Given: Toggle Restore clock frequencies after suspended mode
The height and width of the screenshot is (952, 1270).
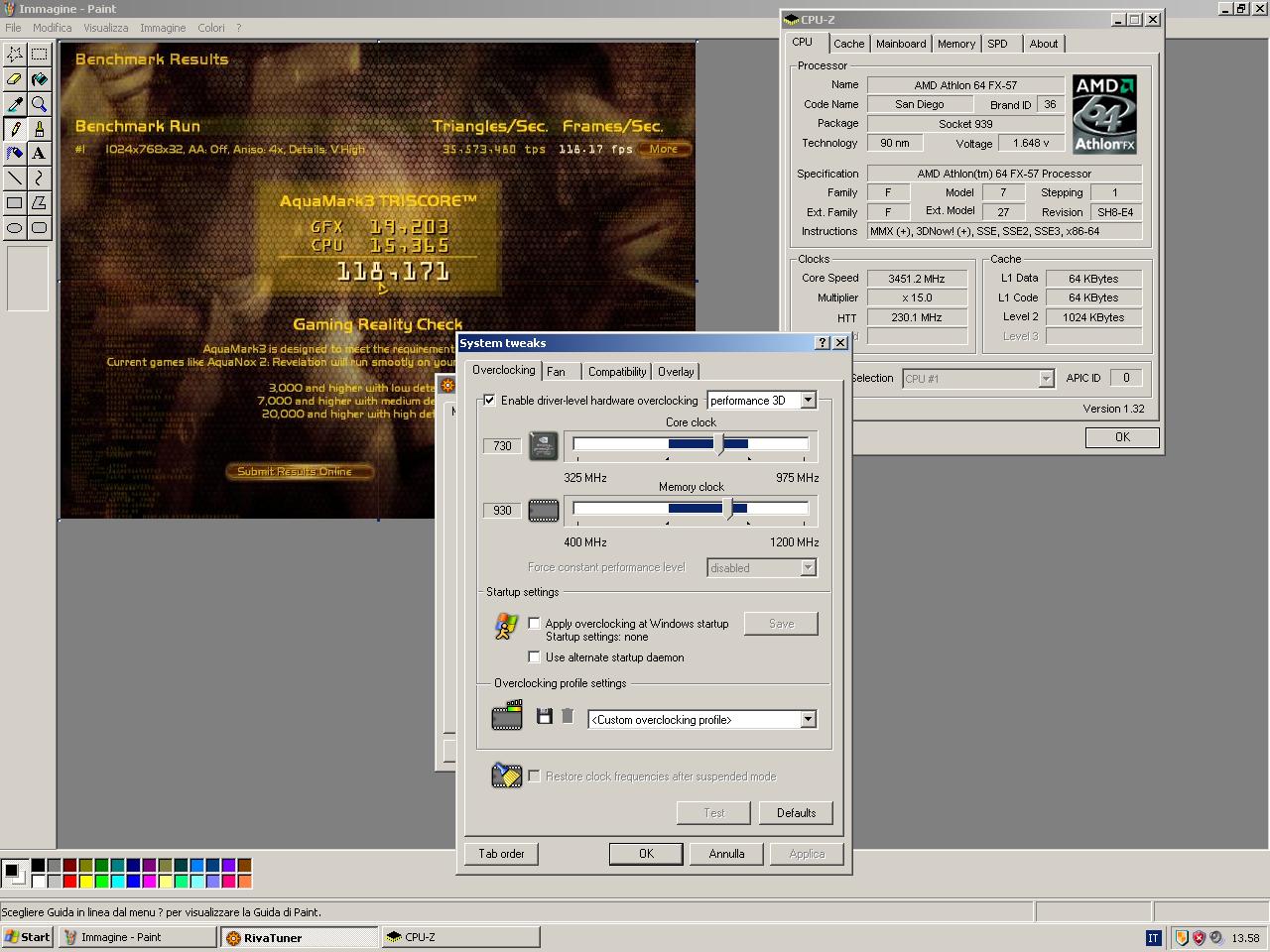Looking at the screenshot, I should coord(535,776).
